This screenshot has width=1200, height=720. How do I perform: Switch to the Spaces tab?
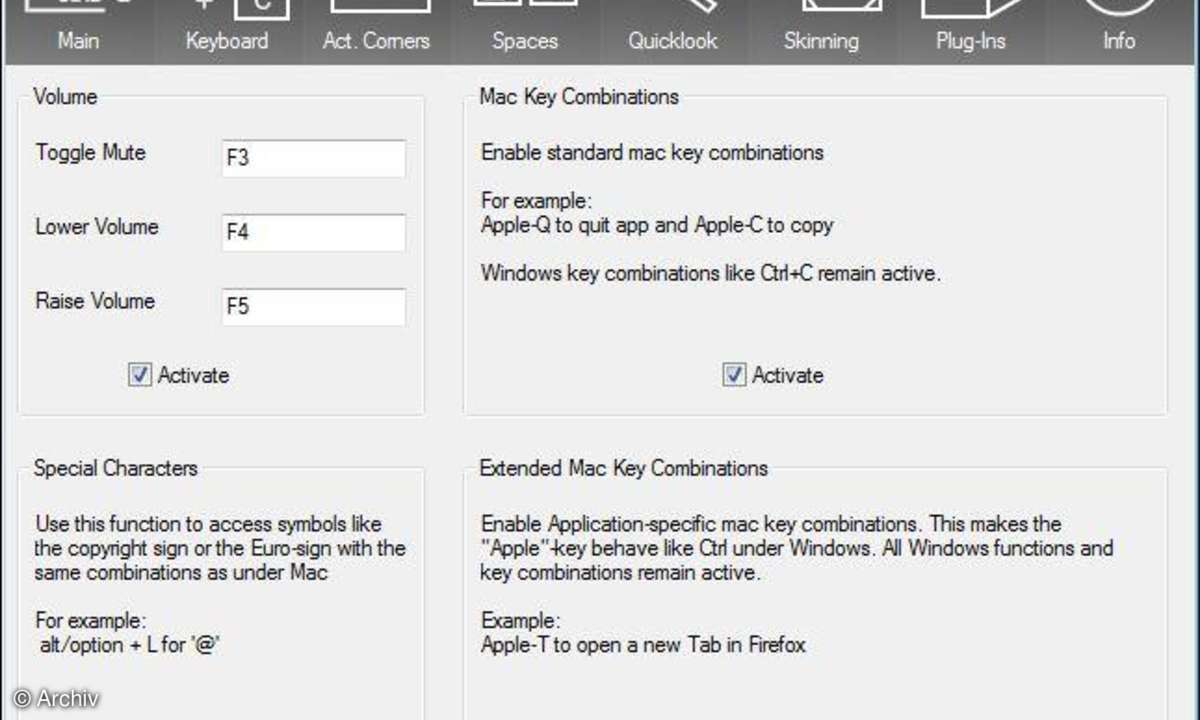click(525, 32)
